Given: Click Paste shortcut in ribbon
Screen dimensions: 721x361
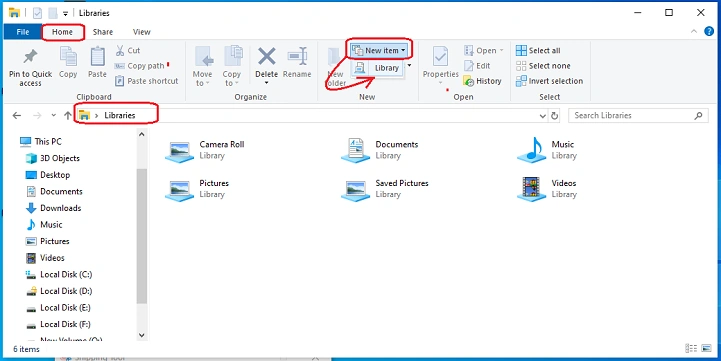Looking at the screenshot, I should coord(146,81).
